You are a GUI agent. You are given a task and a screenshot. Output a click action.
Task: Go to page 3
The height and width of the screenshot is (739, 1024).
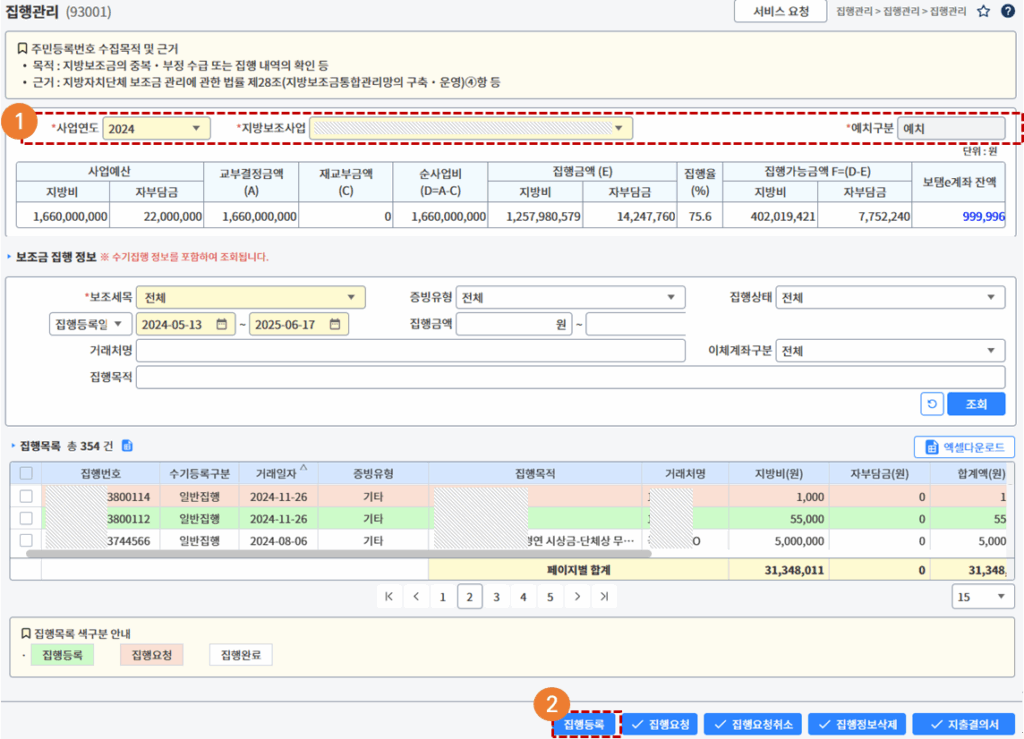pos(496,597)
